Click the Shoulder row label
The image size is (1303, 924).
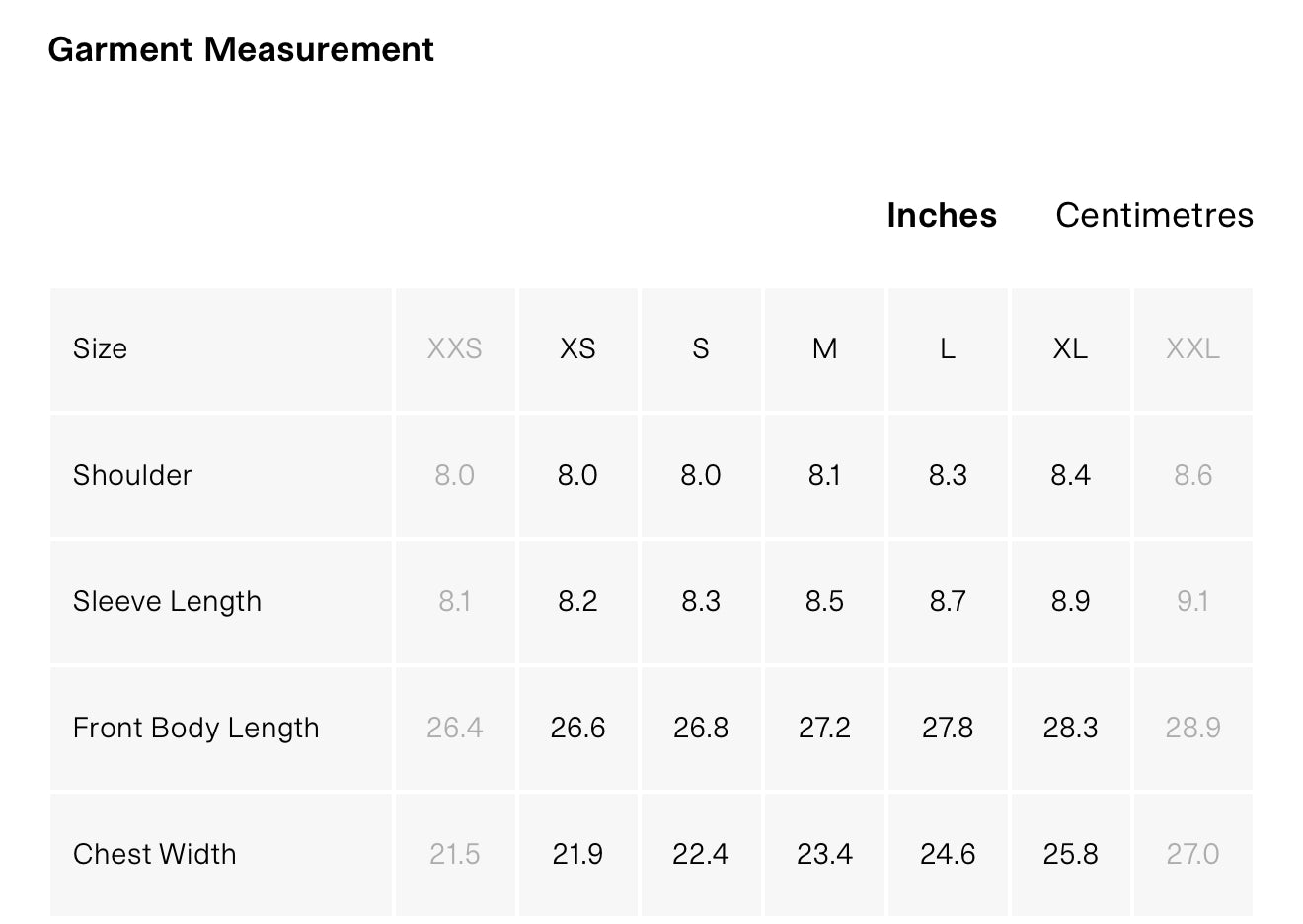click(132, 475)
